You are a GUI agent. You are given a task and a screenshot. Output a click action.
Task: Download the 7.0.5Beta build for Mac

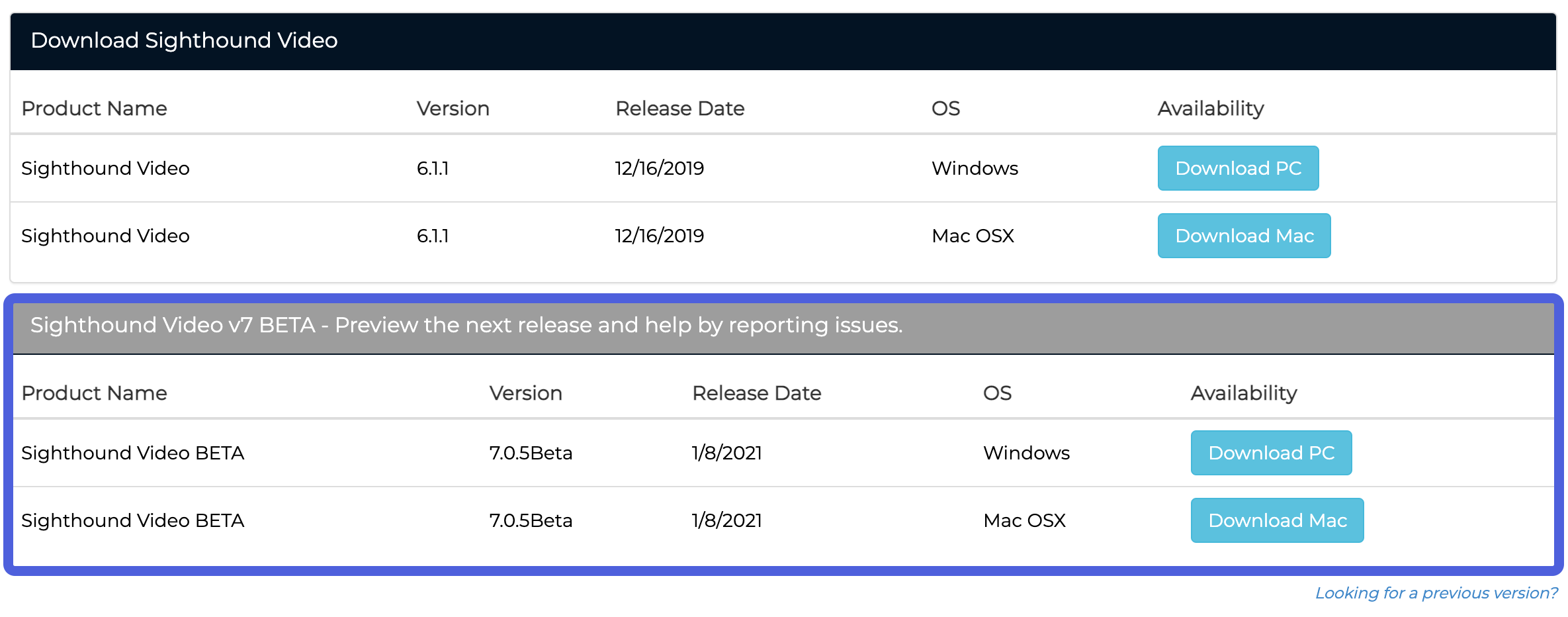click(1277, 520)
